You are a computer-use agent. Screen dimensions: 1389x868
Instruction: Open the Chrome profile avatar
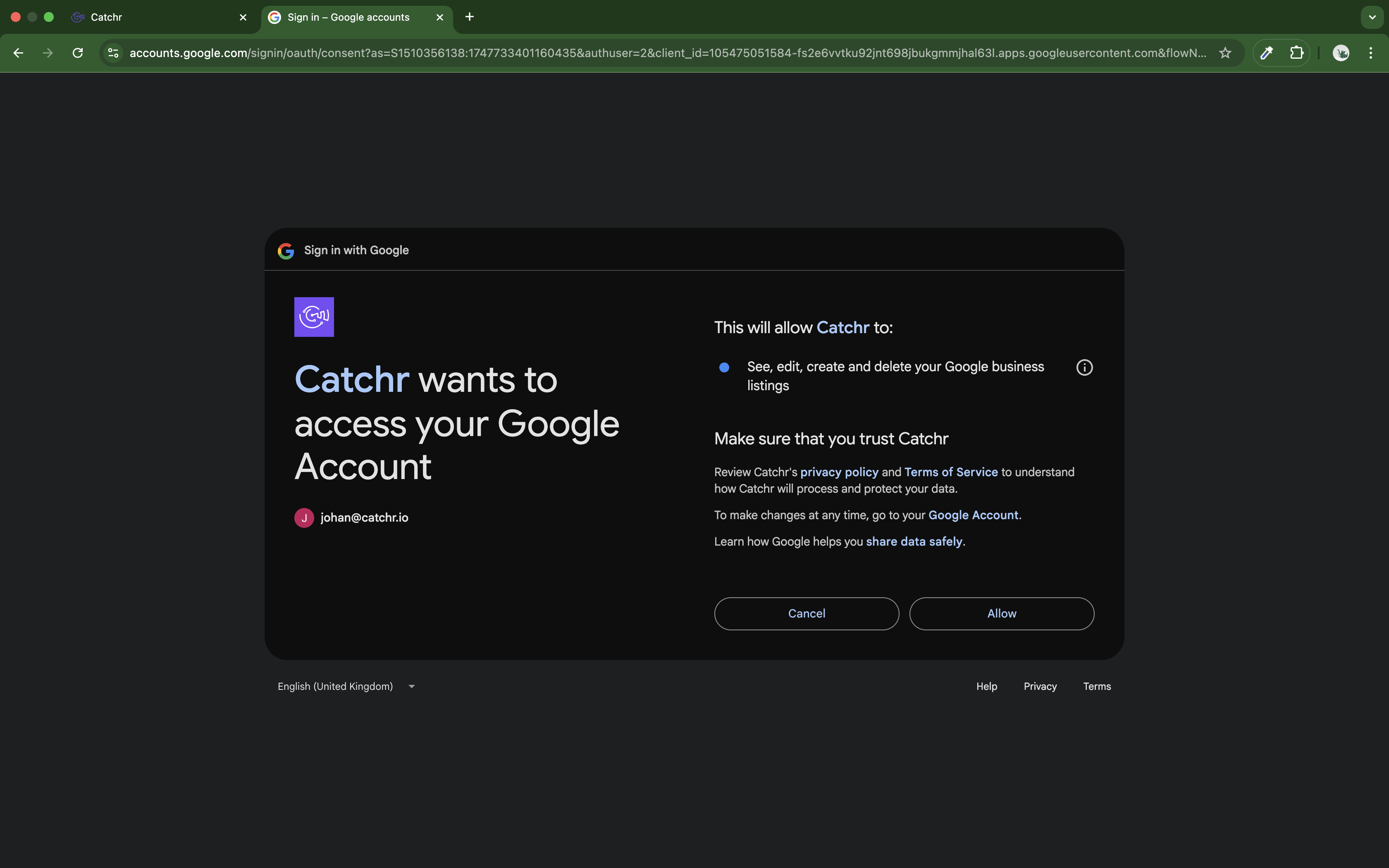pos(1341,53)
